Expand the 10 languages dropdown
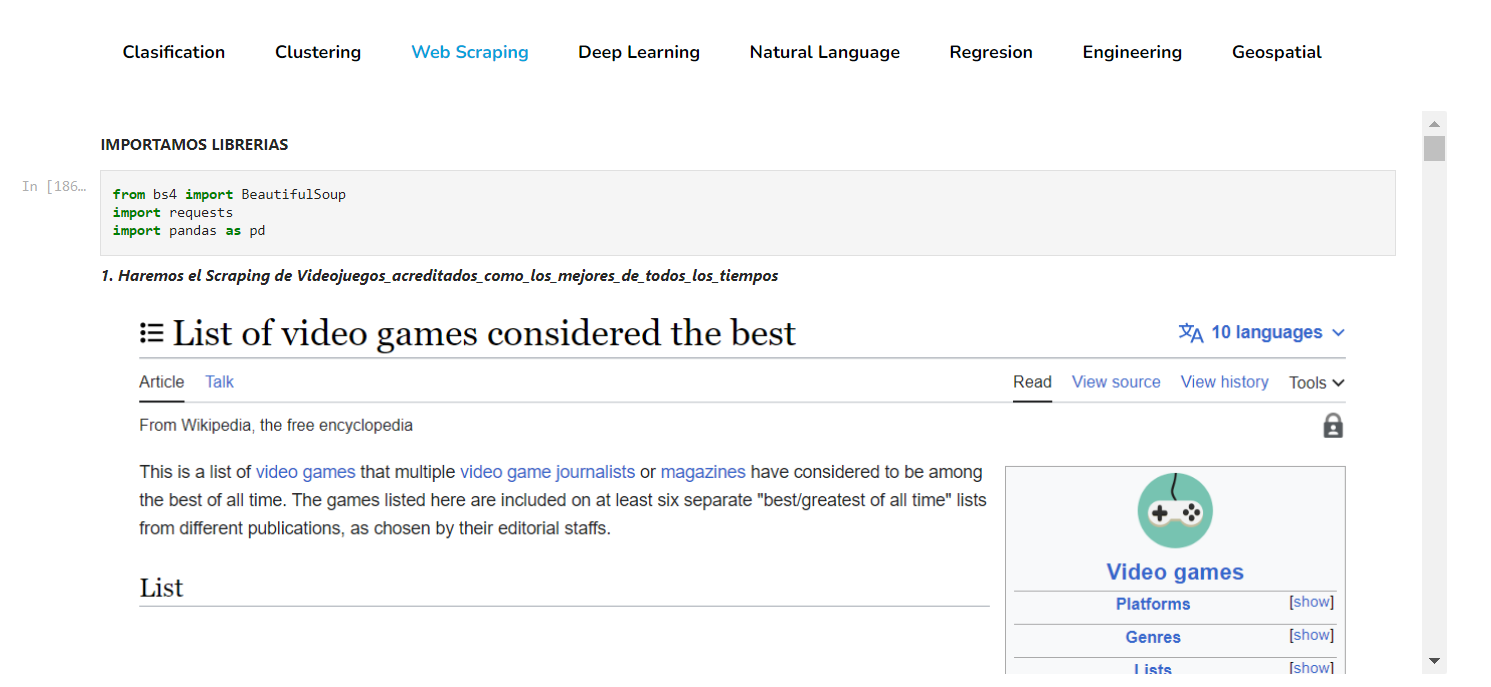Image resolution: width=1491 pixels, height=687 pixels. point(1278,332)
